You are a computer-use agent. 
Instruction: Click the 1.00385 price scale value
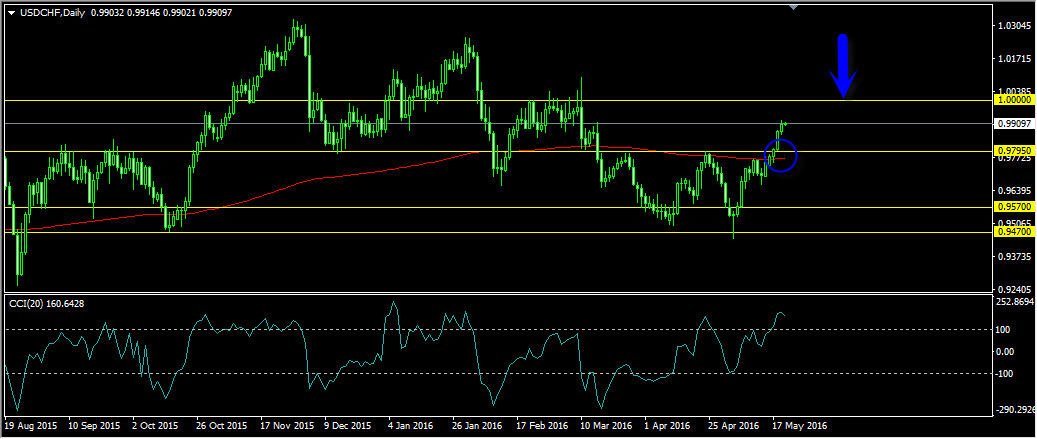(x=1015, y=91)
